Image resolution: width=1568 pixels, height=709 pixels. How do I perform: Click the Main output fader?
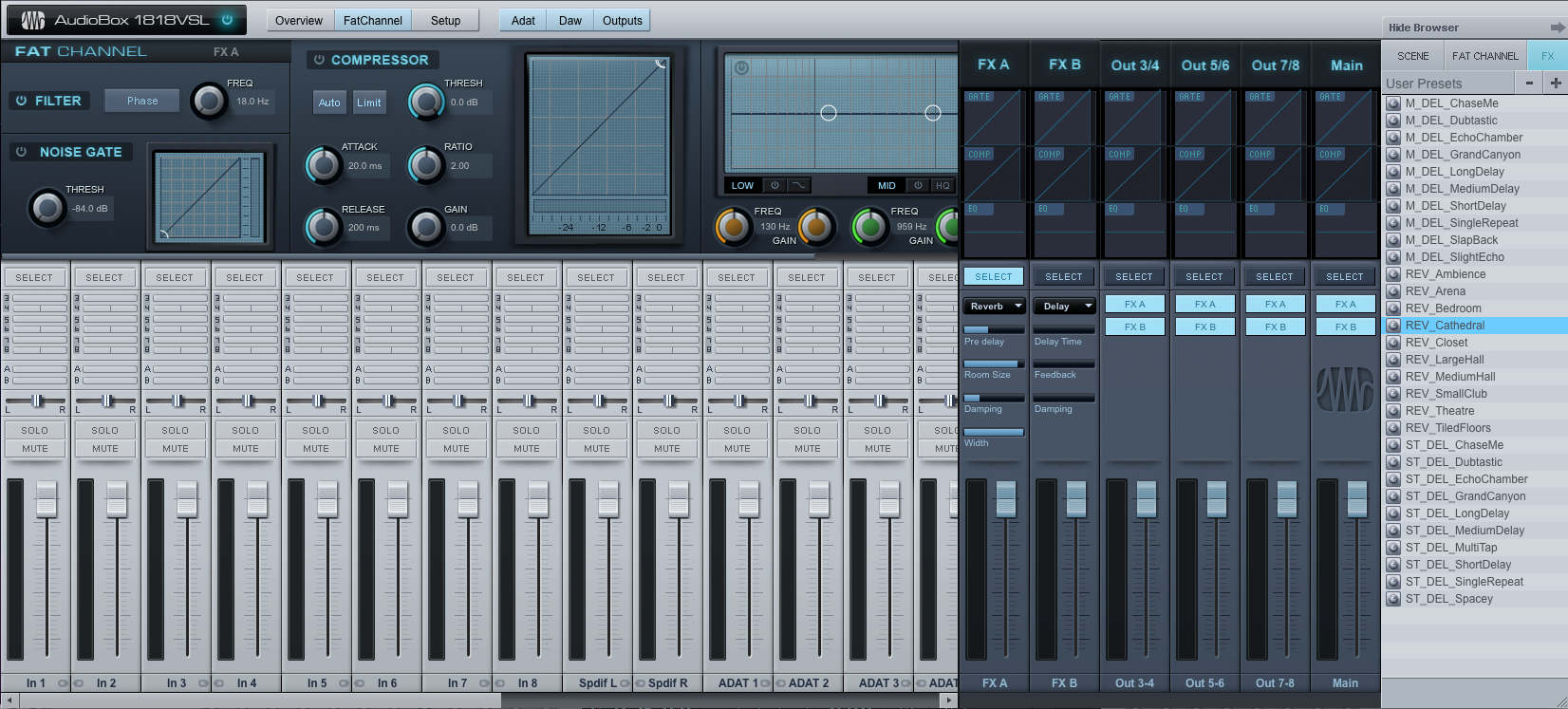(x=1357, y=499)
